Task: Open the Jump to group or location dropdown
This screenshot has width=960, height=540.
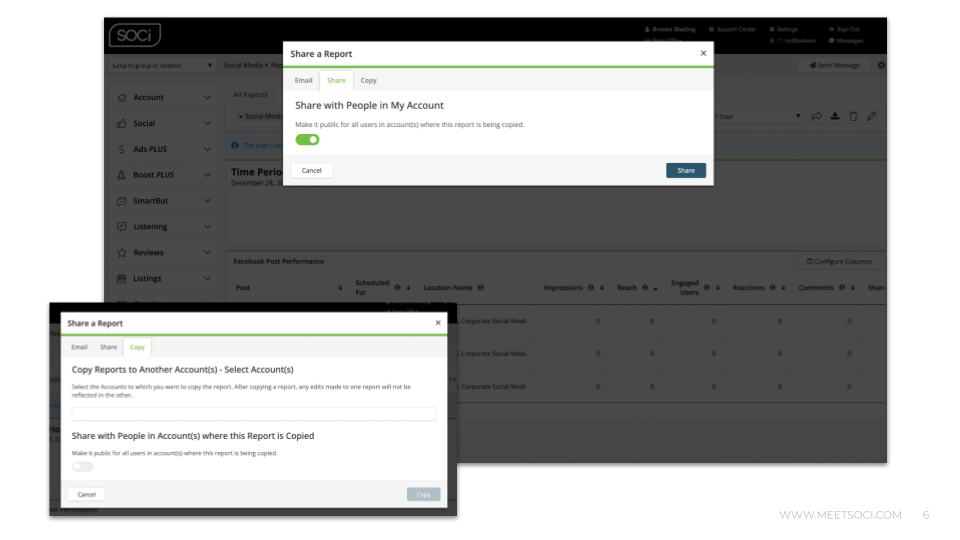Action: [162, 66]
